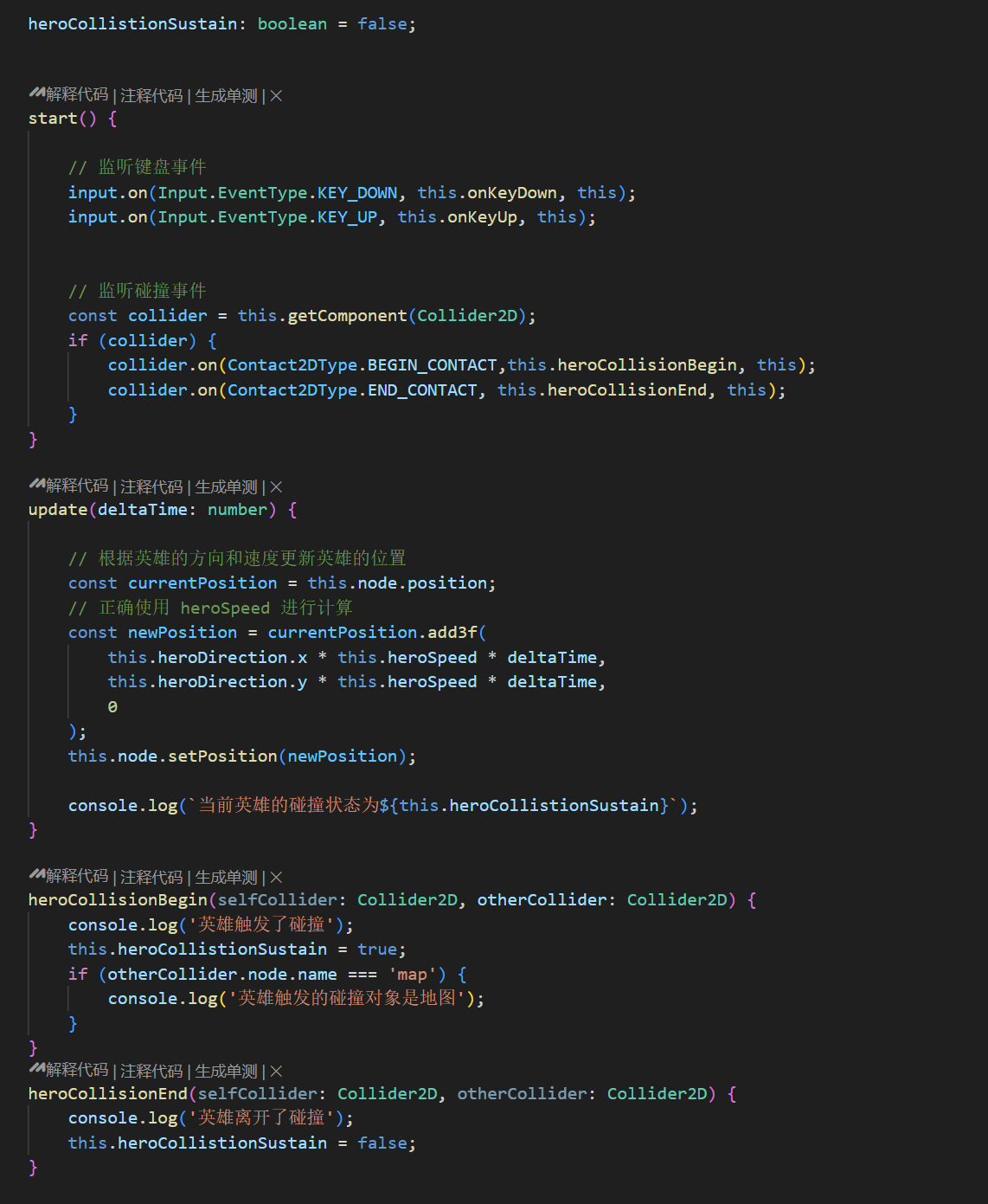Click the 'BEGIN_CONTACT' token
Viewport: 988px width, 1204px height.
pyautogui.click(x=433, y=364)
